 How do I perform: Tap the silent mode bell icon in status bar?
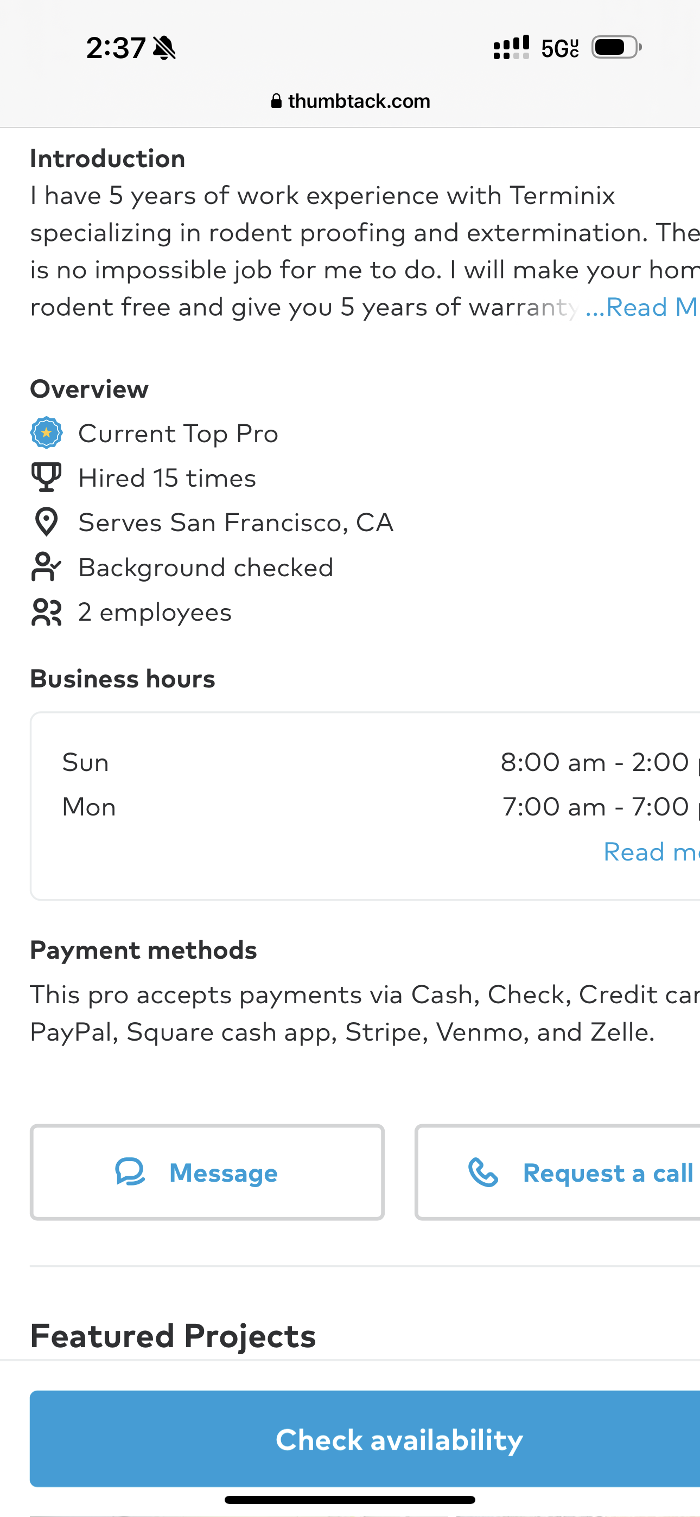(x=164, y=48)
